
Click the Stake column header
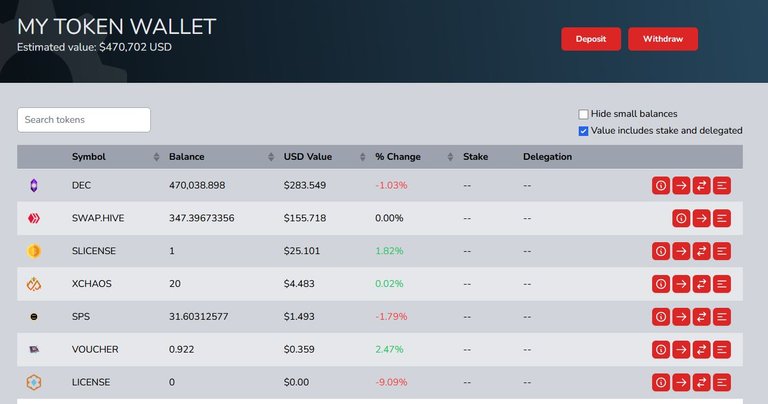pos(476,157)
